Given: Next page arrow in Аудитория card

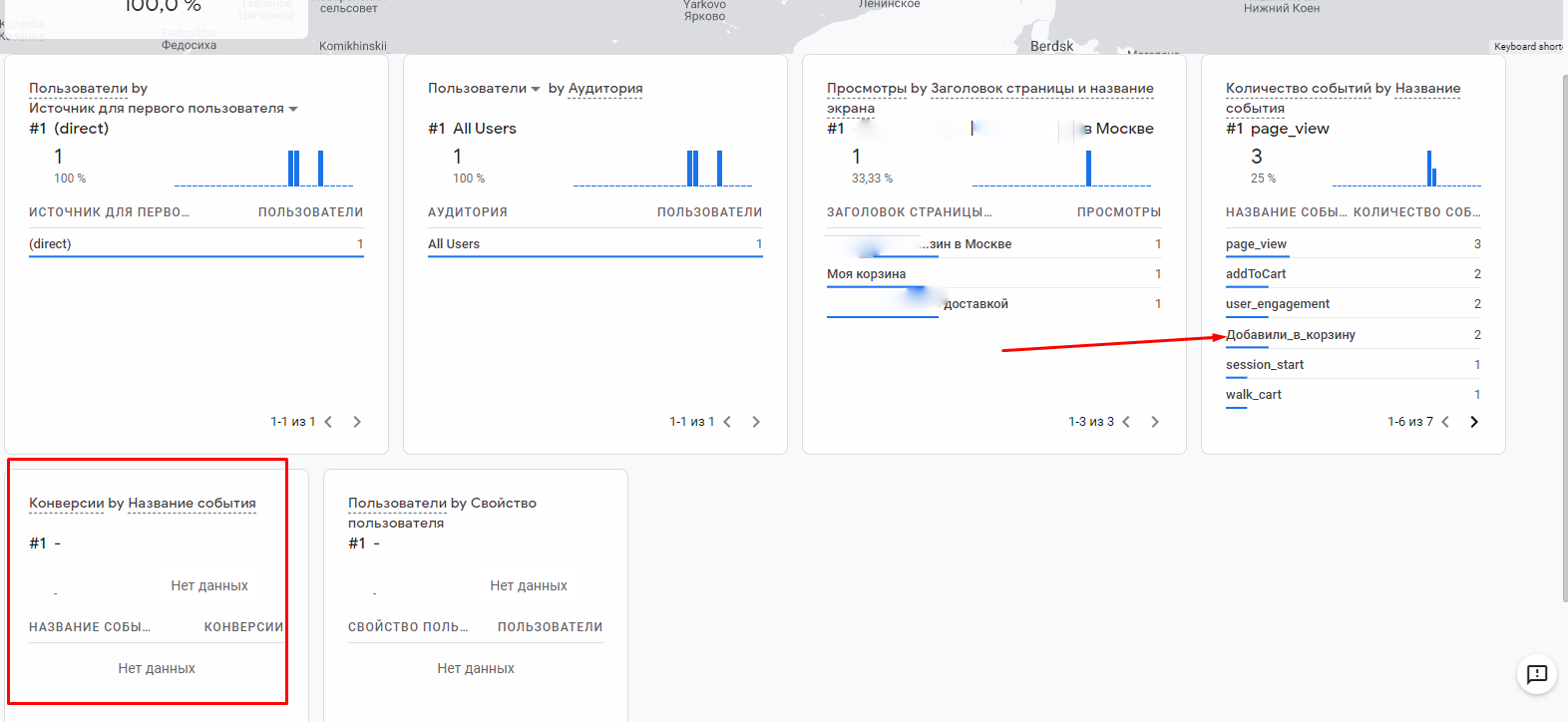Looking at the screenshot, I should click(756, 422).
